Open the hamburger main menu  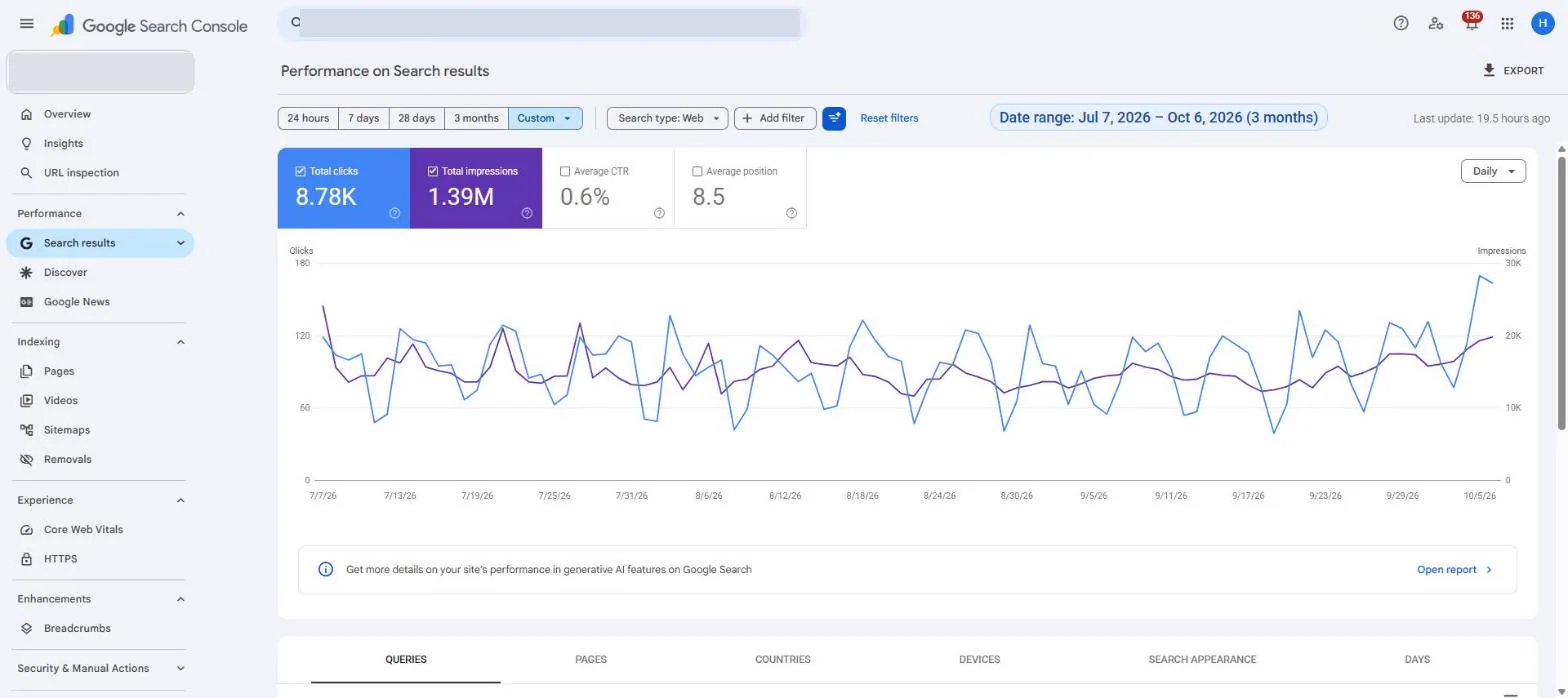point(27,23)
